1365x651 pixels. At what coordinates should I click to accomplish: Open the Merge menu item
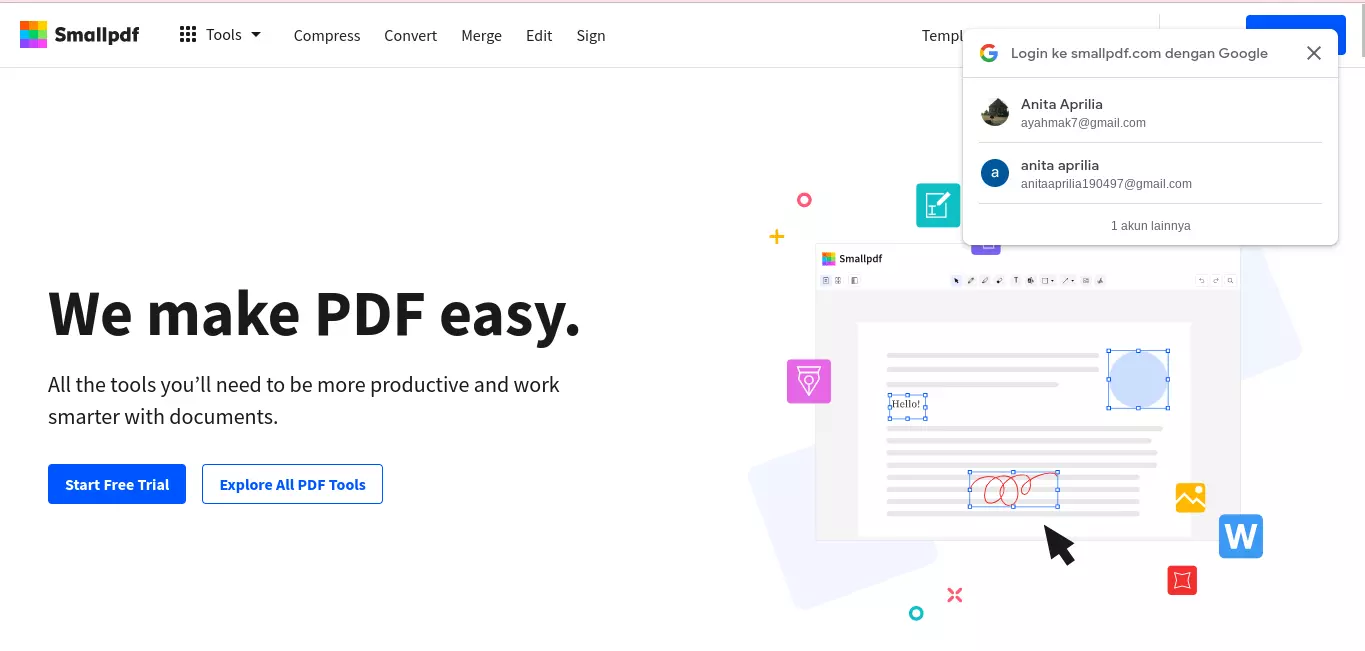click(x=481, y=35)
